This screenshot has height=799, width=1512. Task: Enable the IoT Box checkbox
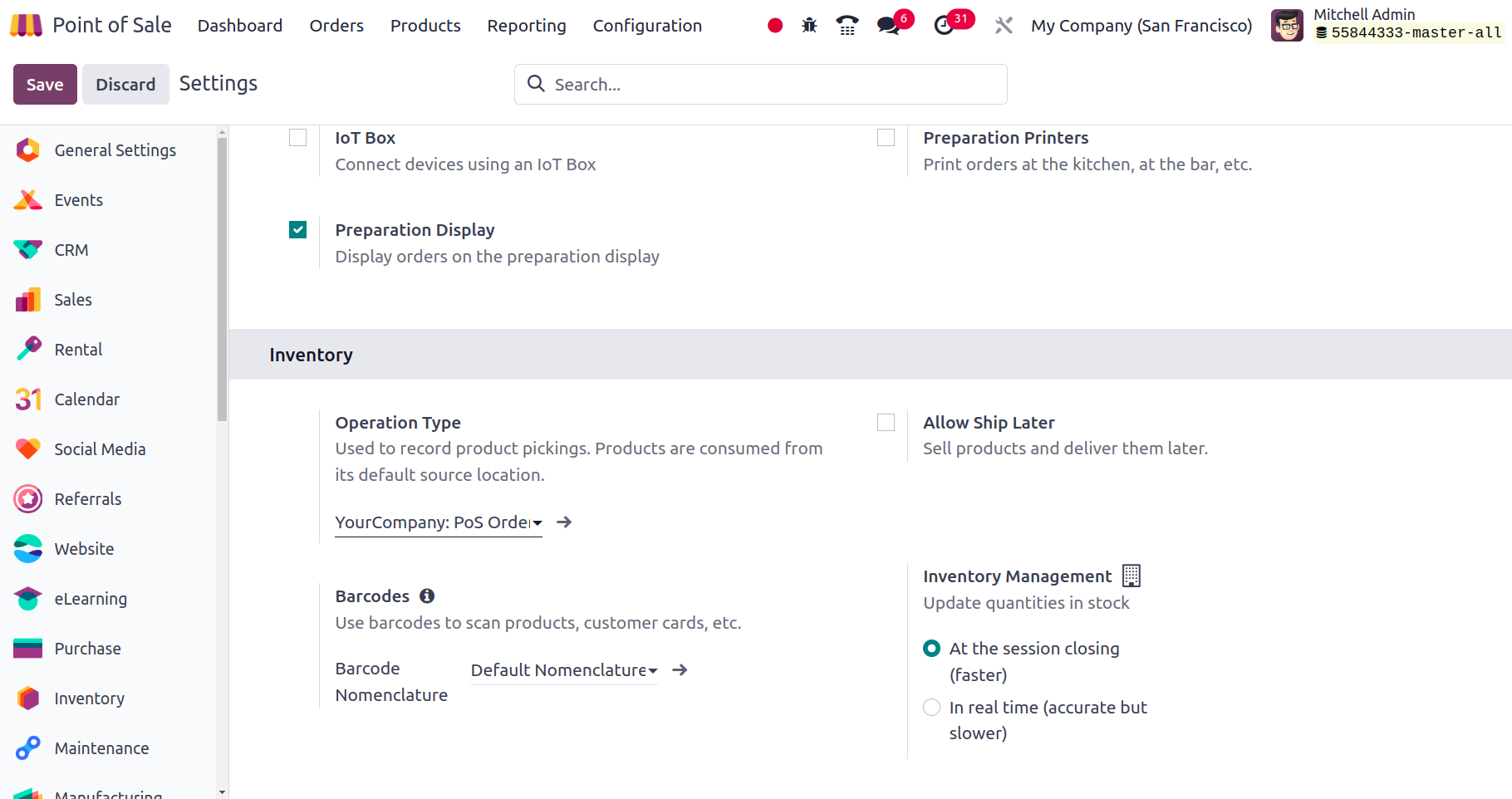click(x=297, y=138)
